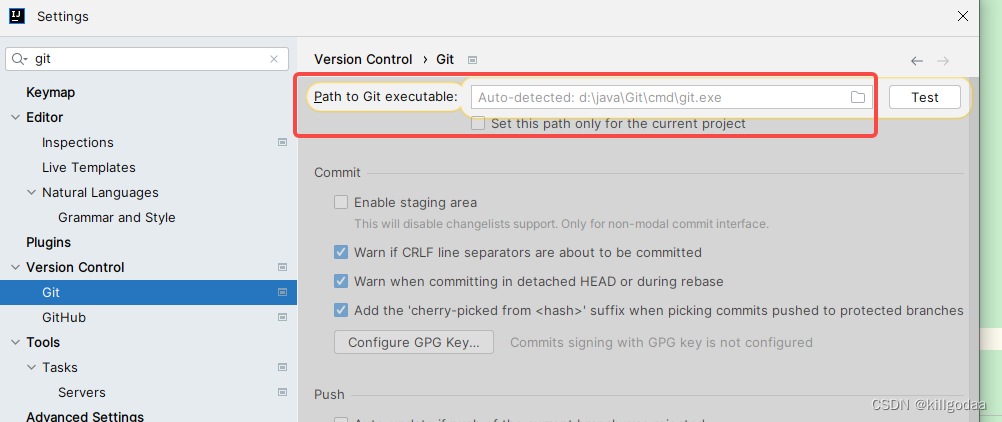Collapse the Natural Languages node
Image resolution: width=1002 pixels, height=422 pixels.
(31, 192)
